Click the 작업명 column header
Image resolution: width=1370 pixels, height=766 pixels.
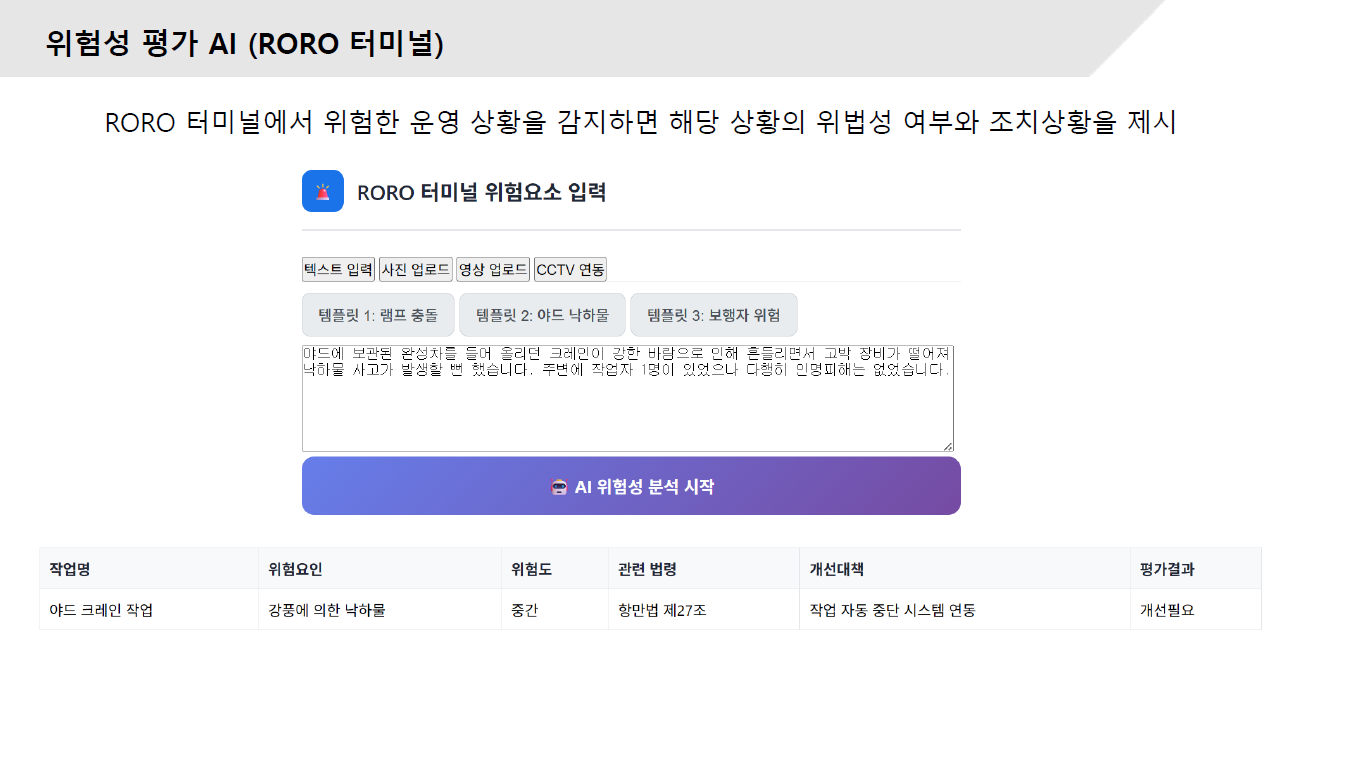[70, 569]
